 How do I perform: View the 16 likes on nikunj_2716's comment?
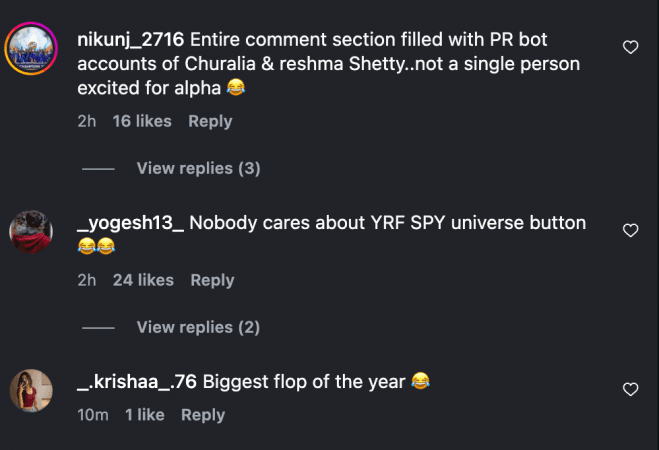(x=142, y=121)
